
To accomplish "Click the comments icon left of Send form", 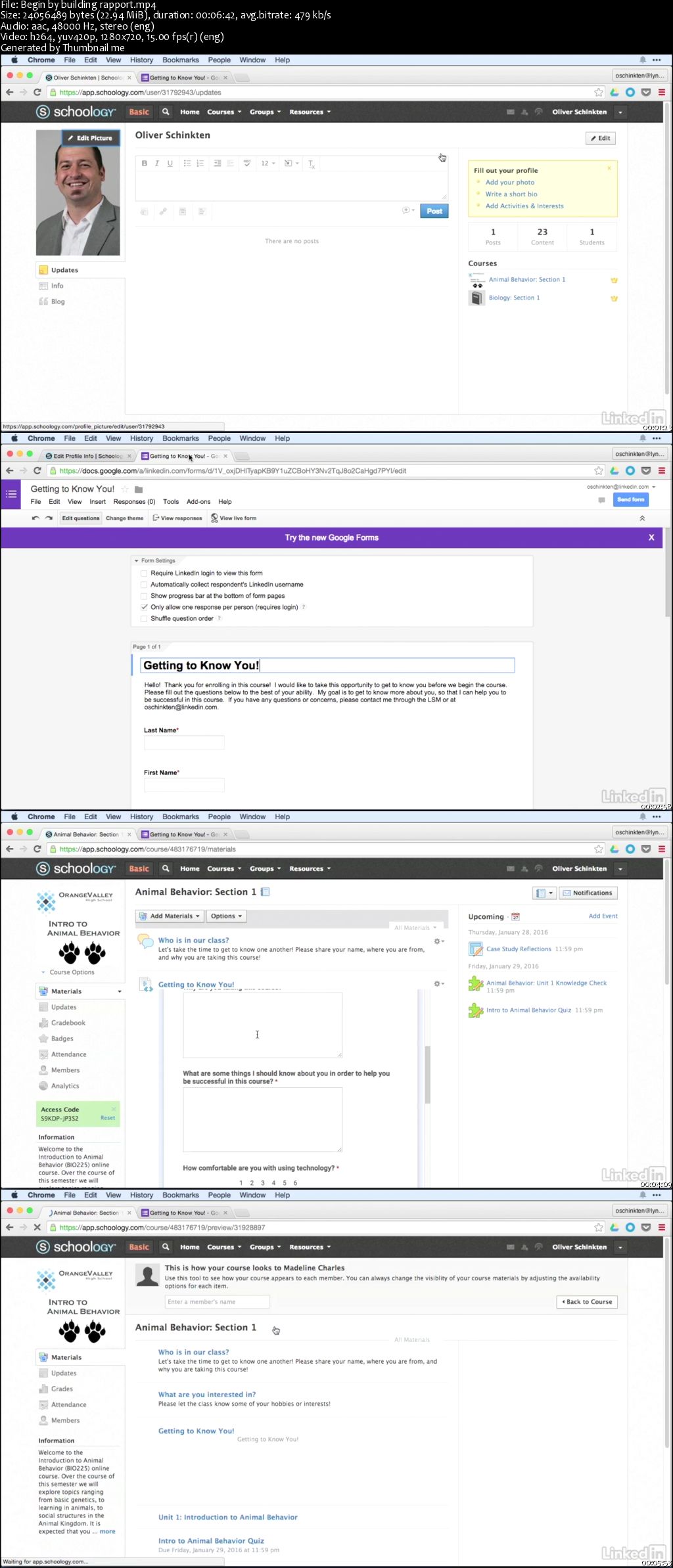I will tap(601, 500).
